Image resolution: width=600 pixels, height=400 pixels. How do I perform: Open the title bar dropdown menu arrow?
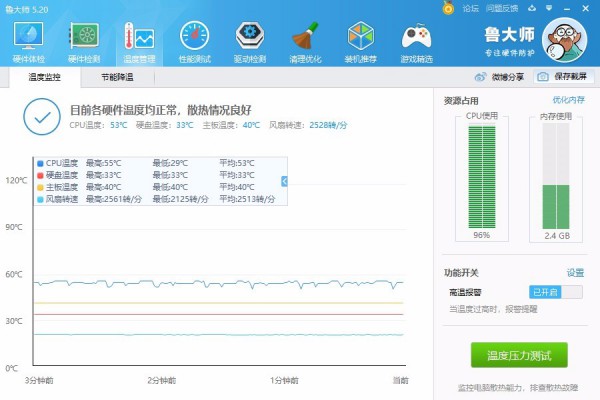[x=549, y=8]
